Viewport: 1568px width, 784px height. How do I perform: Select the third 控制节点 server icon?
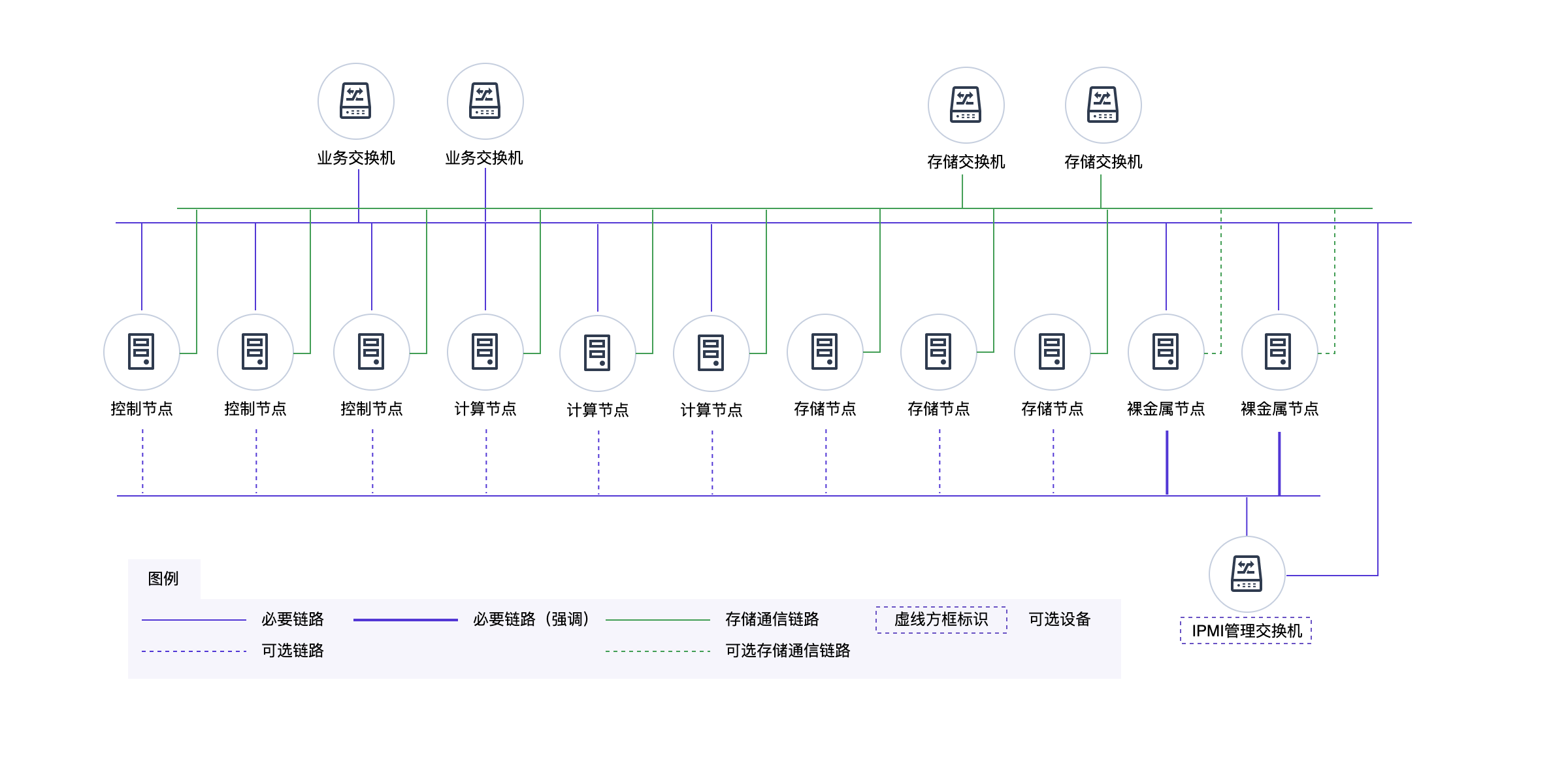[x=371, y=352]
